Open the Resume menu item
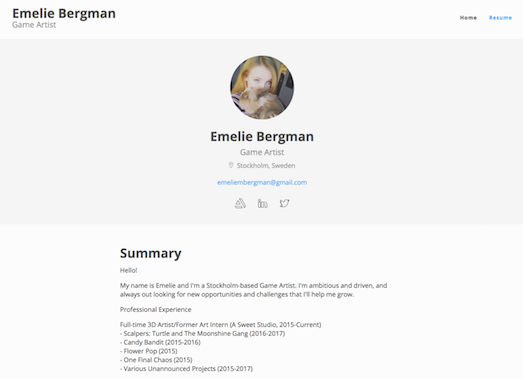 (500, 18)
